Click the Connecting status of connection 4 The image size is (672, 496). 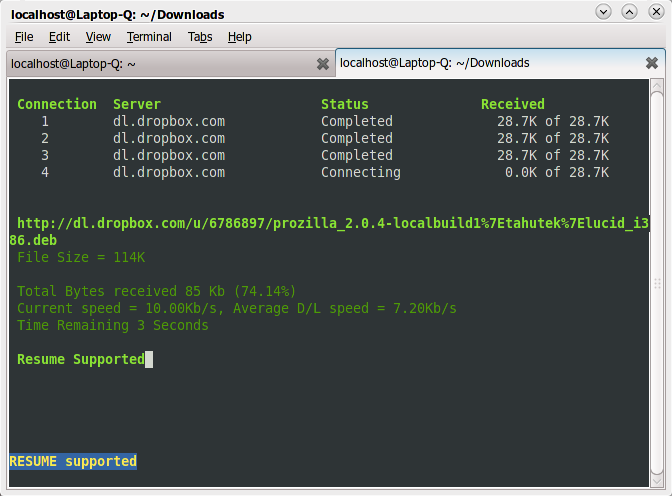point(360,172)
